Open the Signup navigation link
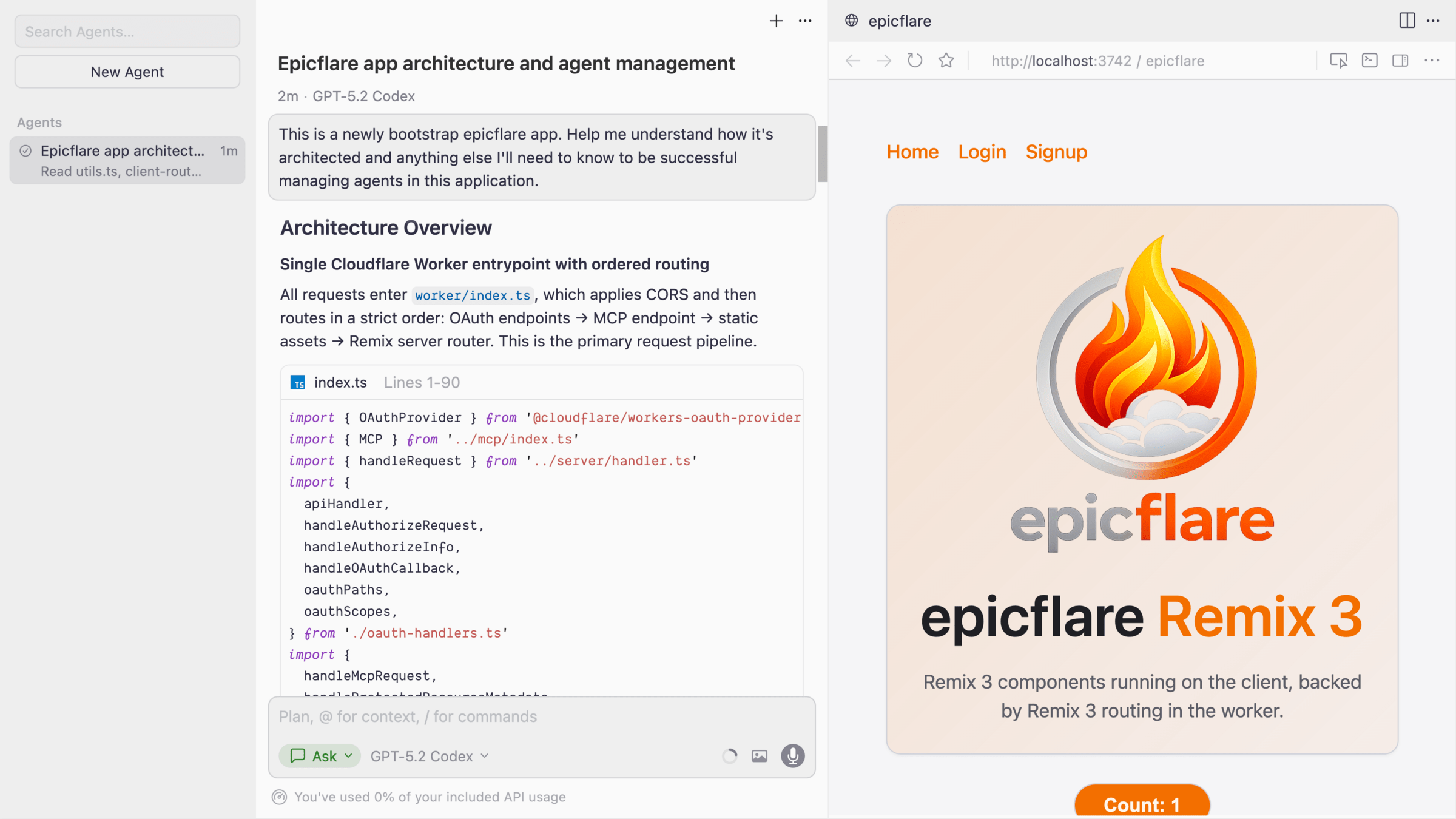This screenshot has width=1456, height=819. click(1056, 152)
